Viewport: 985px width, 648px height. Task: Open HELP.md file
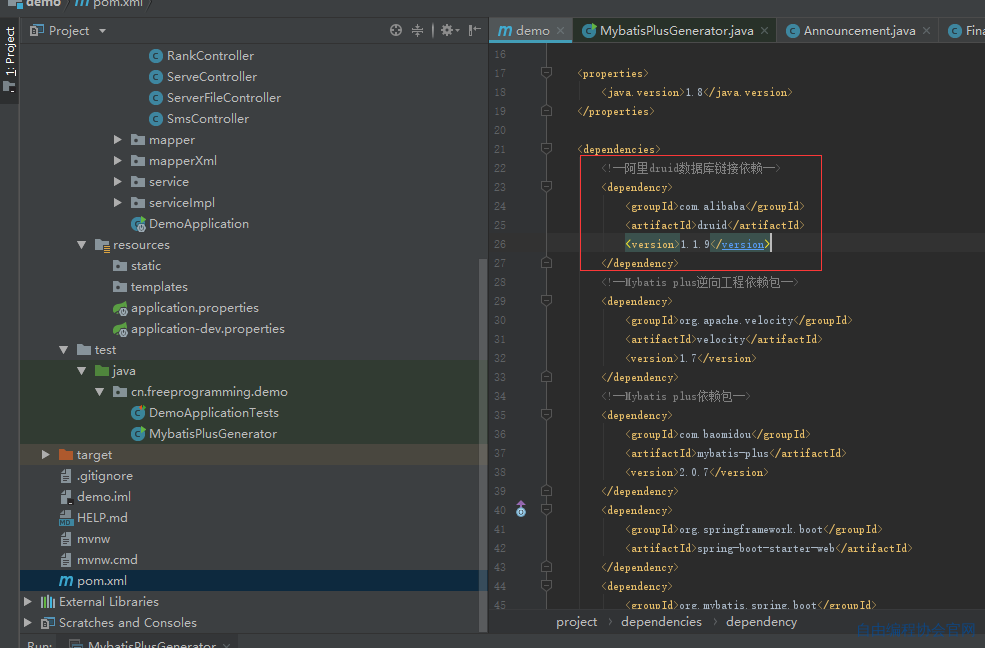(102, 518)
